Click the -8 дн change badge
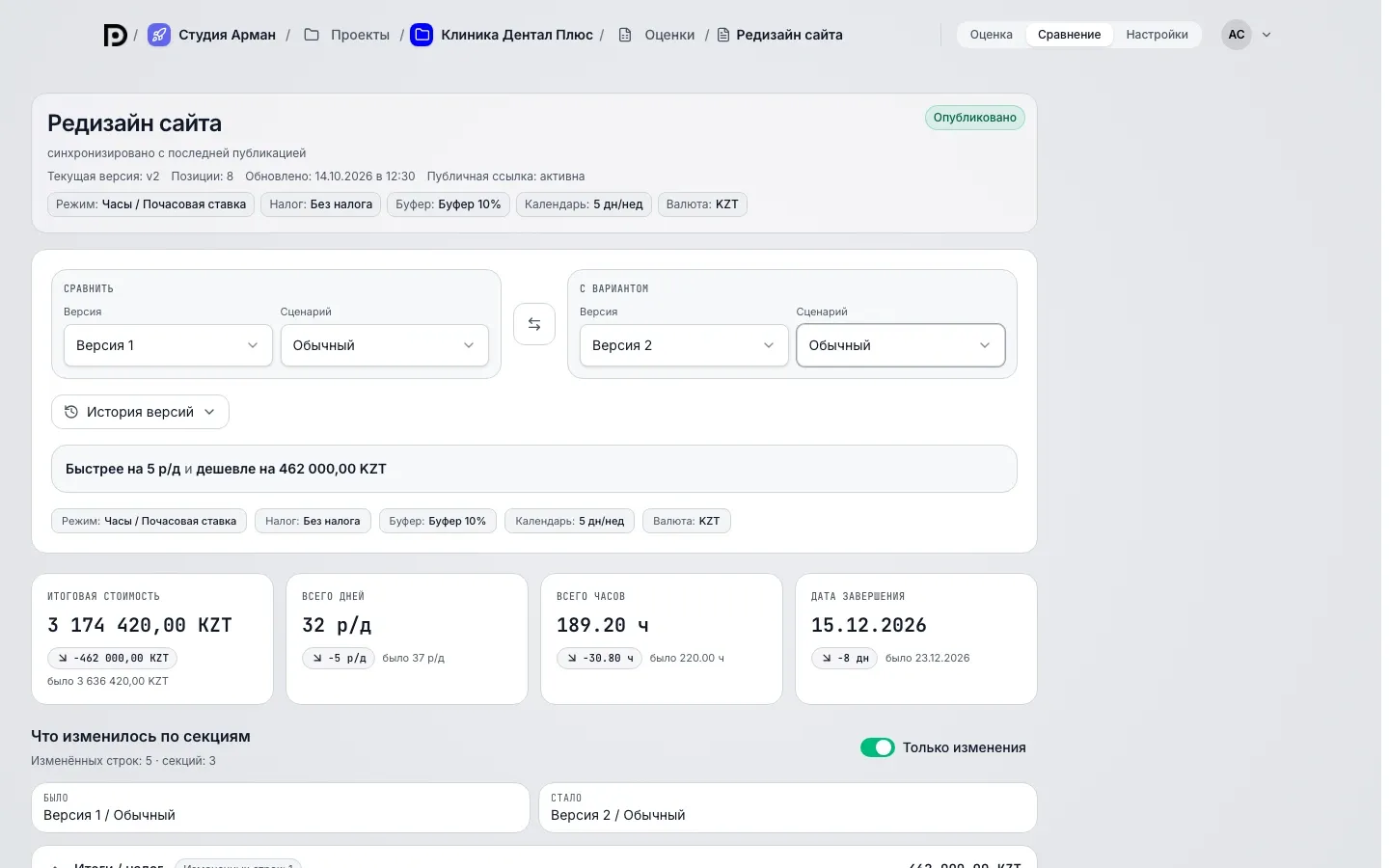Viewport: 1389px width, 868px height. [844, 658]
